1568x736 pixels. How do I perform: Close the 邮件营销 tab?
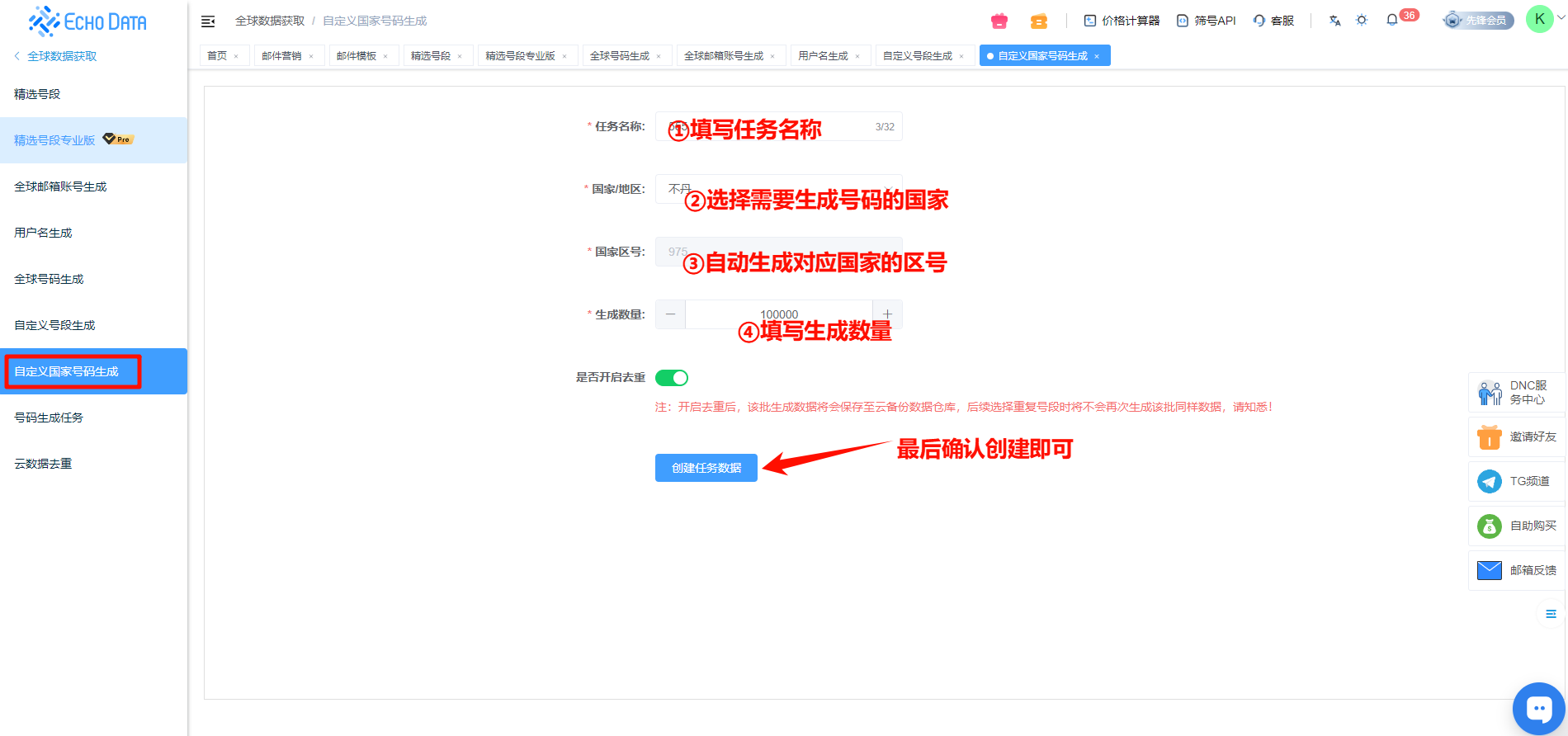click(311, 57)
